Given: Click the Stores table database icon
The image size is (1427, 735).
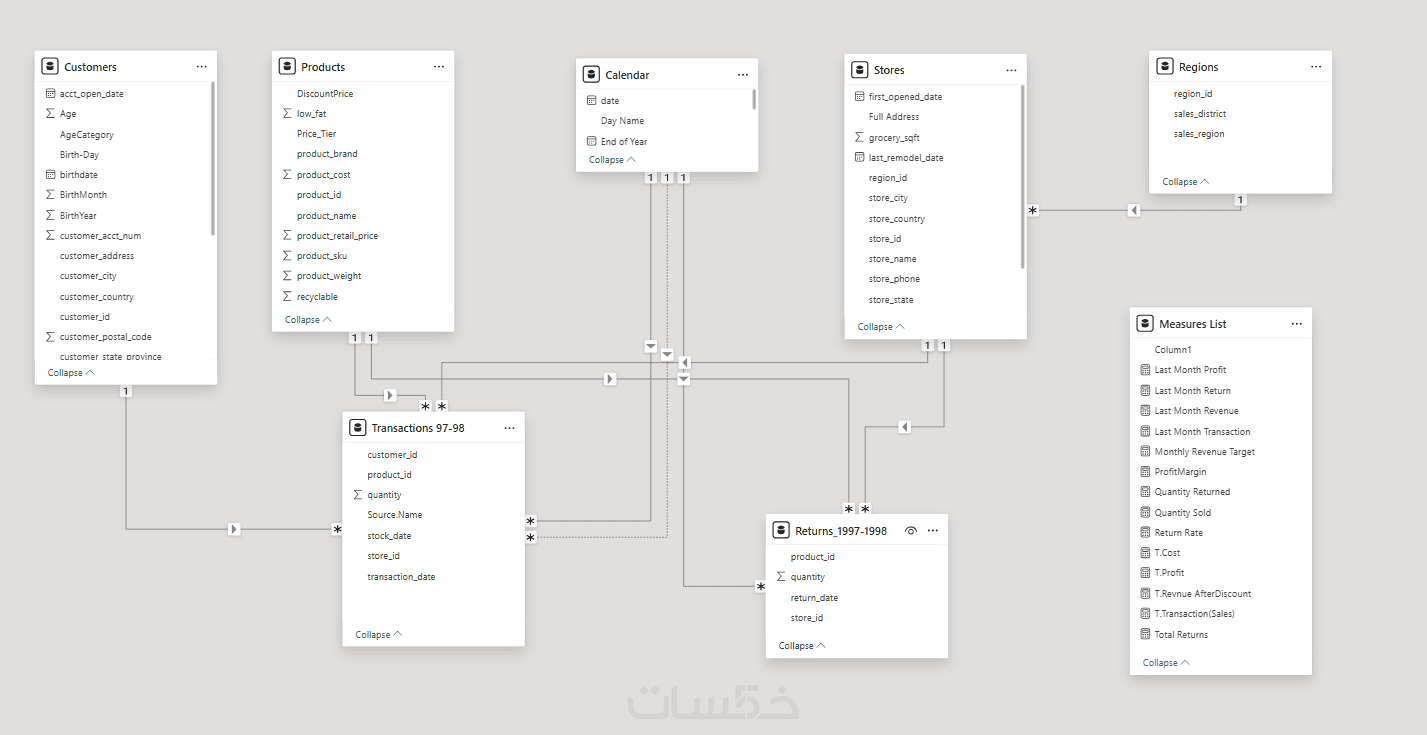Looking at the screenshot, I should 859,70.
